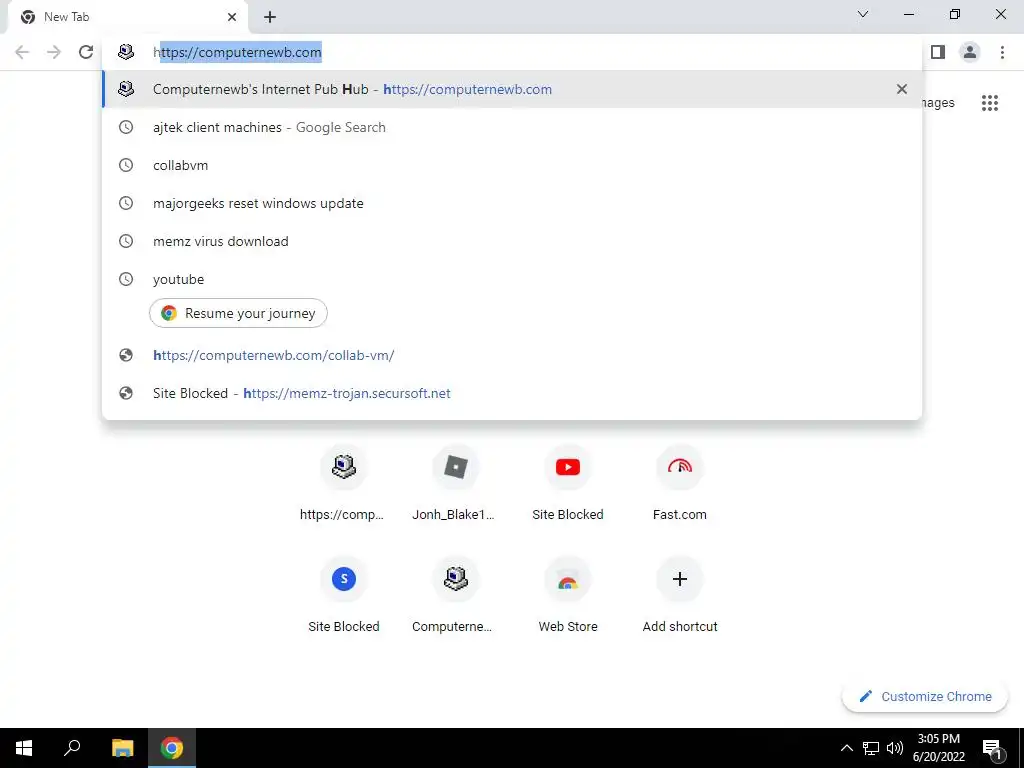
Task: Open the memz-trojan.securesoft.net Site Blocked suggestion
Action: 512,393
